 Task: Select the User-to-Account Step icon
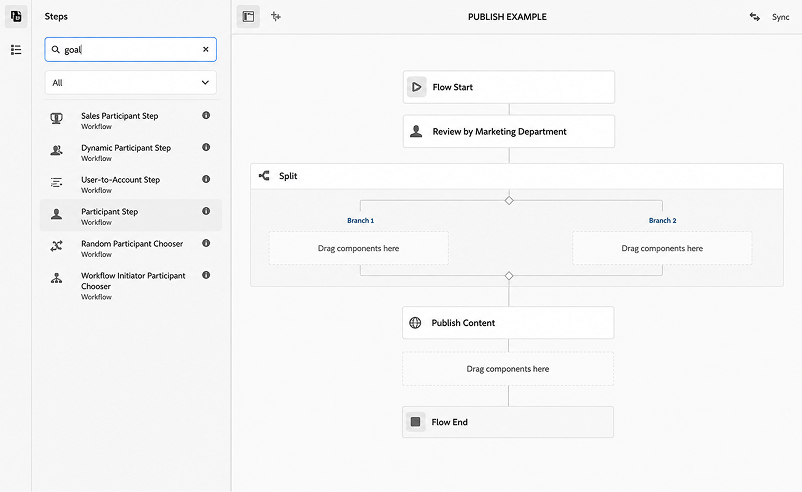click(56, 183)
